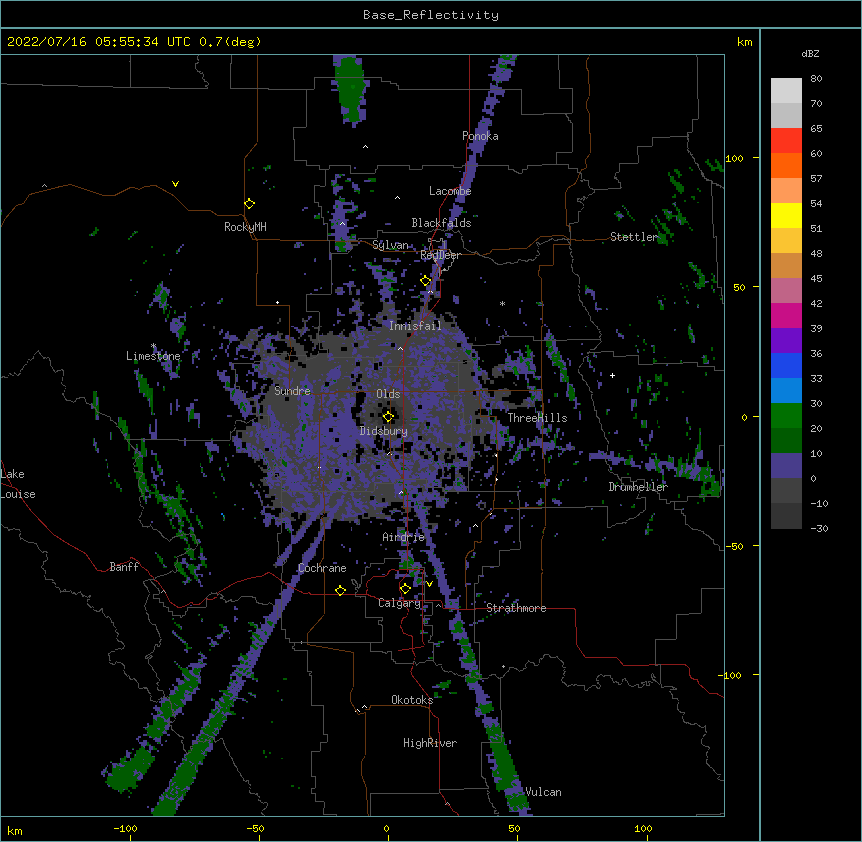862x842 pixels.
Task: Select the magenta 42-39 dBZ legend swatch
Action: (x=786, y=315)
